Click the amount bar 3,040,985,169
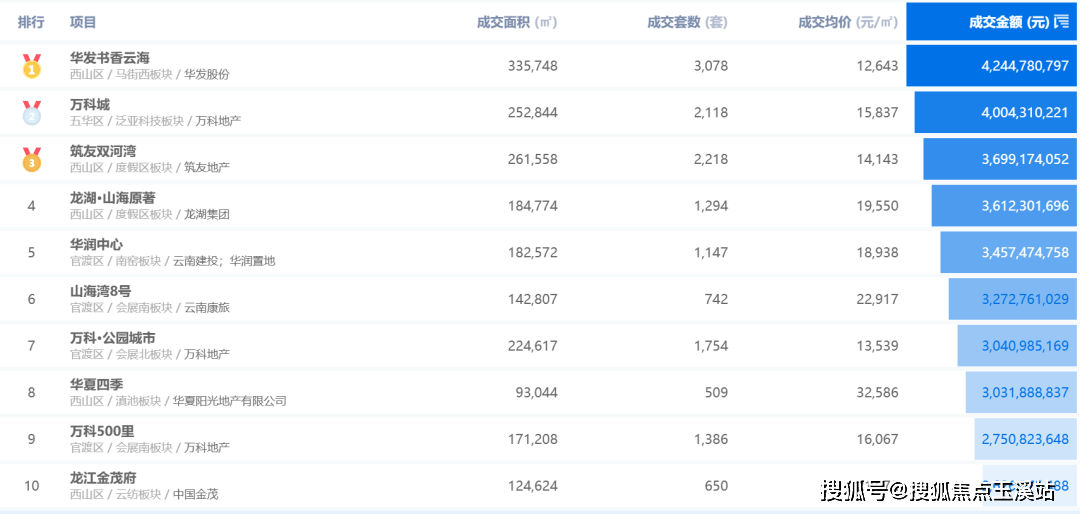The width and height of the screenshot is (1080, 514). [1017, 346]
